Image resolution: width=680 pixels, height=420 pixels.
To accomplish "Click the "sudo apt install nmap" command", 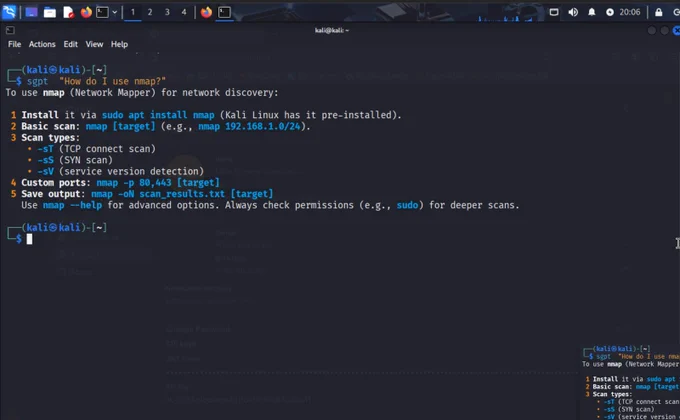I will coord(158,115).
